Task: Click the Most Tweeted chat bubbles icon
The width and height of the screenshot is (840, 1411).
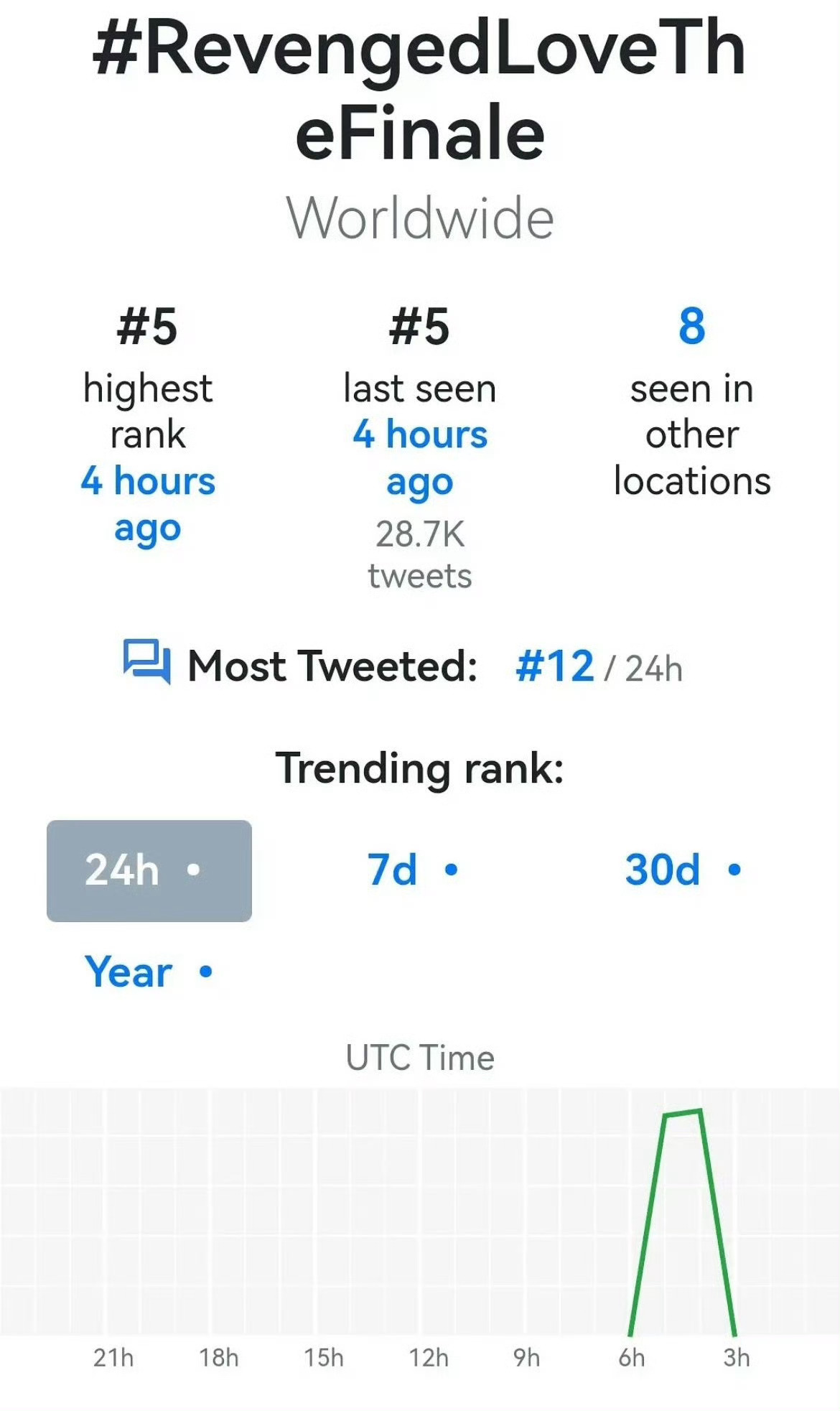Action: tap(146, 661)
